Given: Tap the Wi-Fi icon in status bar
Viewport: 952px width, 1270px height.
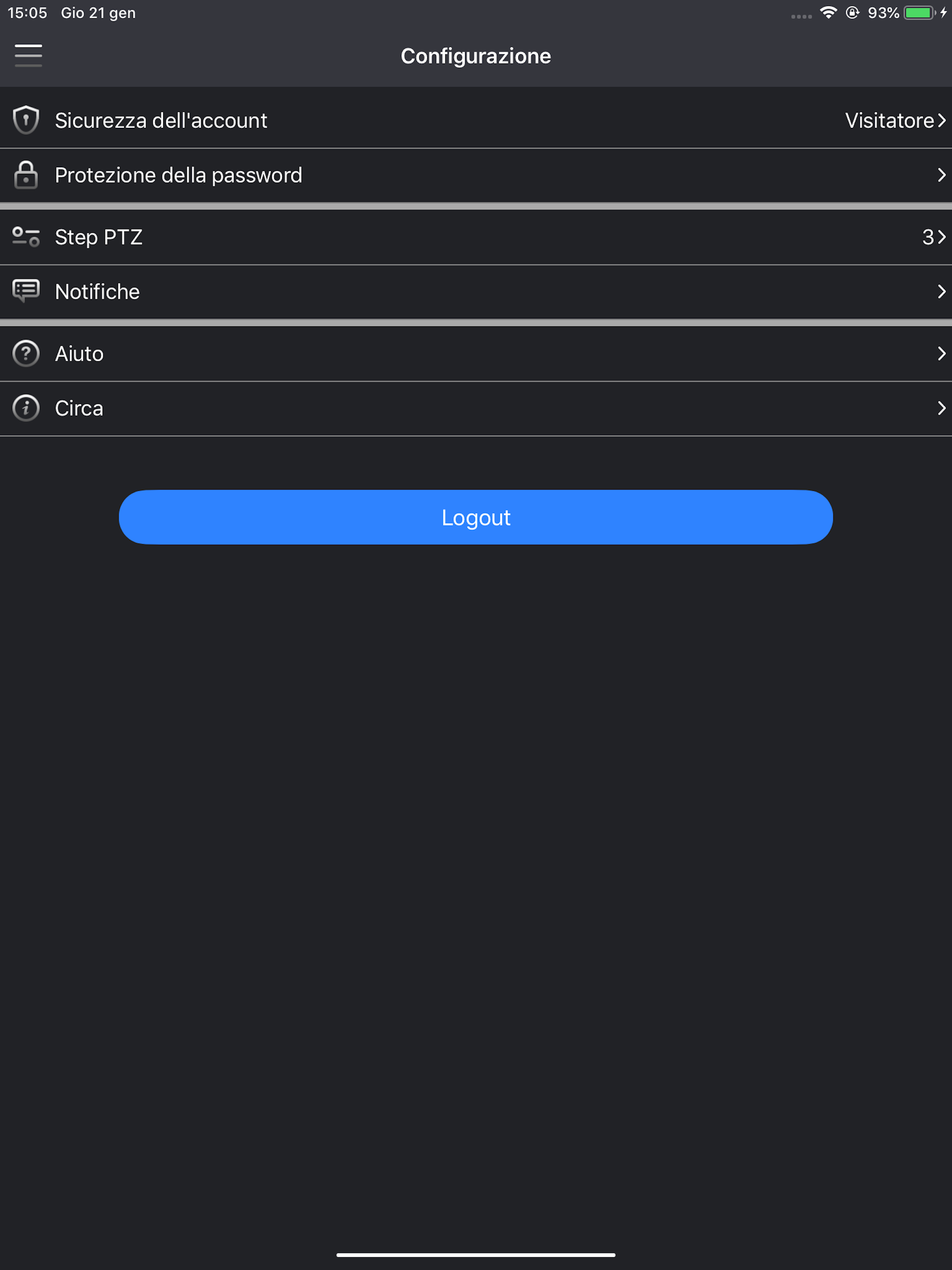Looking at the screenshot, I should point(828,13).
